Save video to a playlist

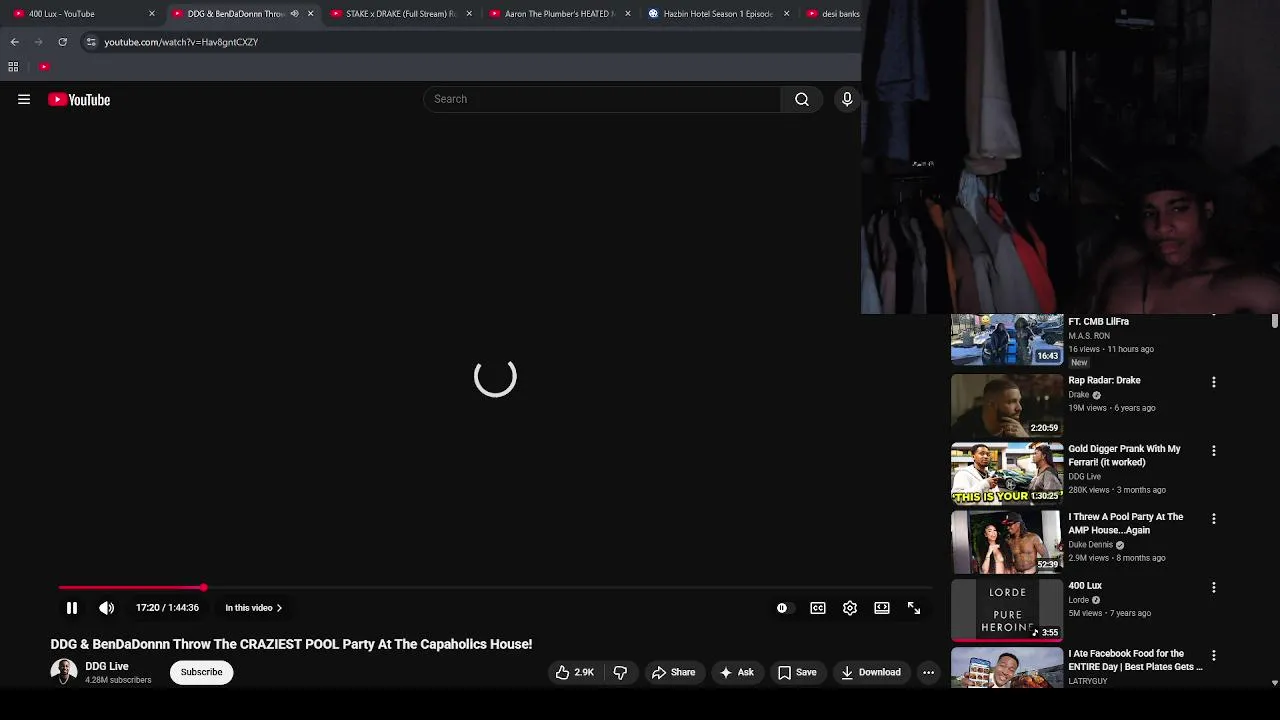797,673
